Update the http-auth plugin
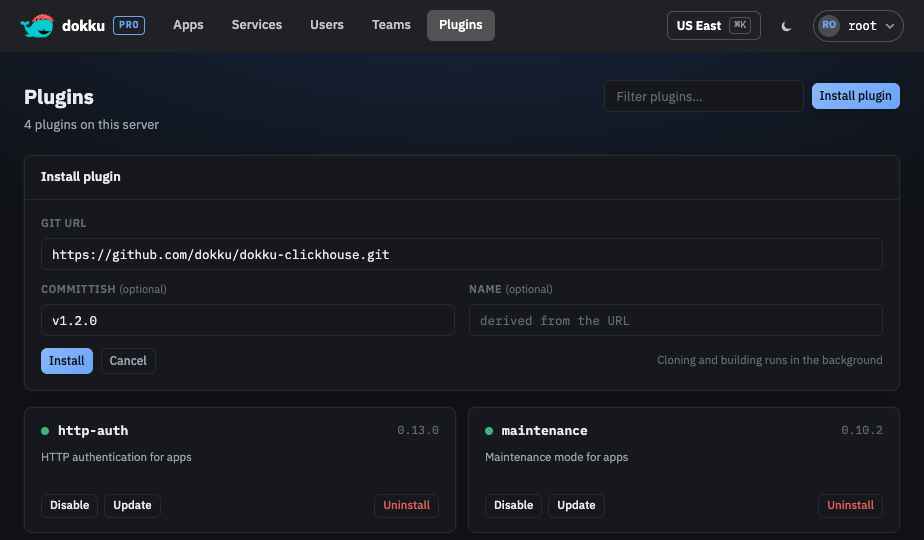Image resolution: width=924 pixels, height=540 pixels. coord(132,505)
